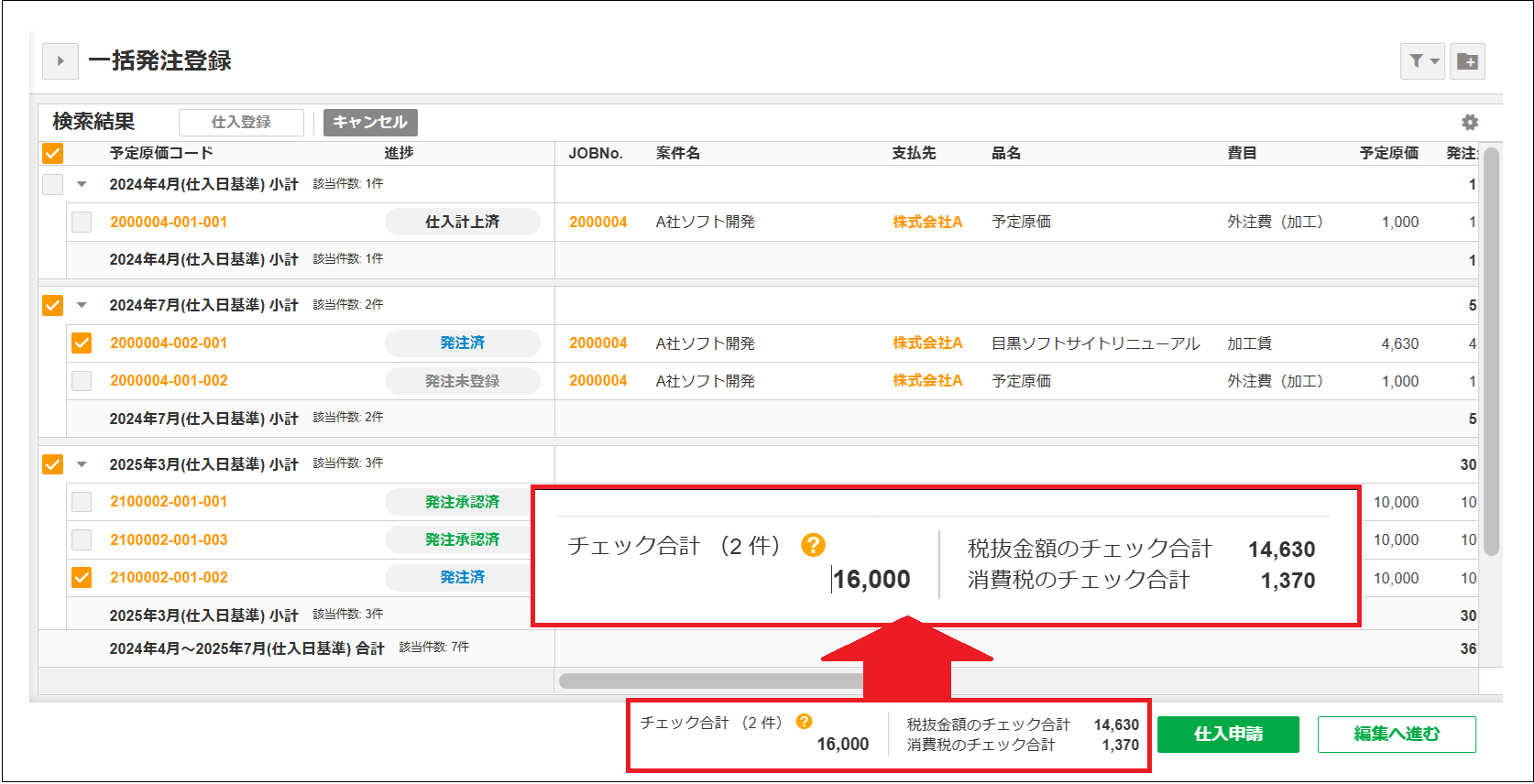Check the row 2000004-001-002 checkbox
1534x784 pixels.
click(x=82, y=381)
